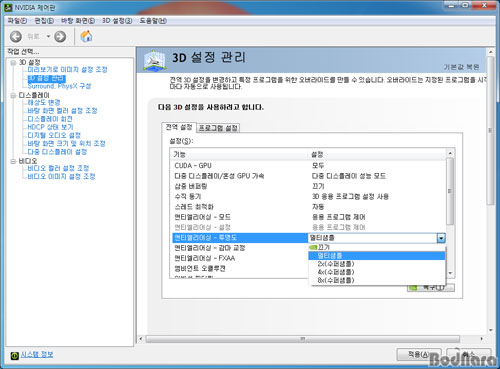Open 다중 디스플레이 설정 in tree
The width and height of the screenshot is (500, 369).
click(x=57, y=152)
